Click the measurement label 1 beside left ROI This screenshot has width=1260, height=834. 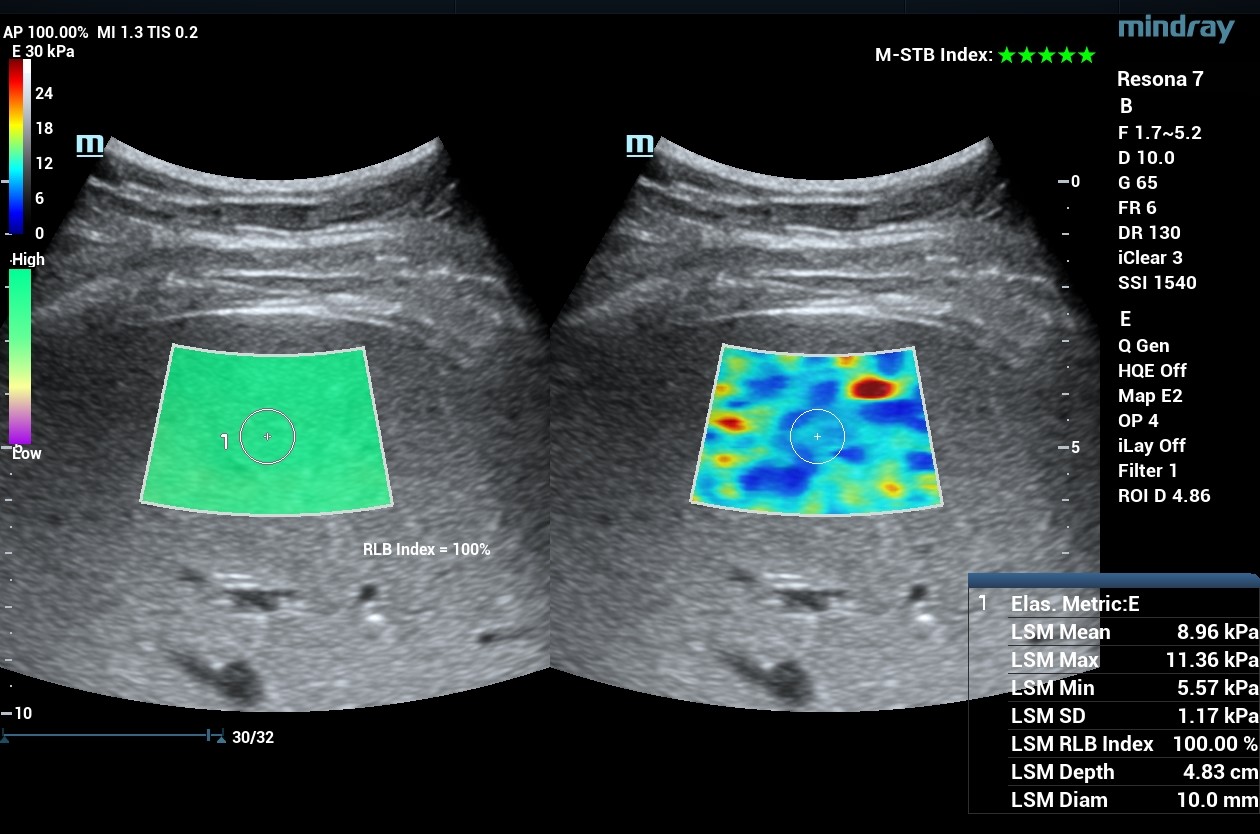225,441
